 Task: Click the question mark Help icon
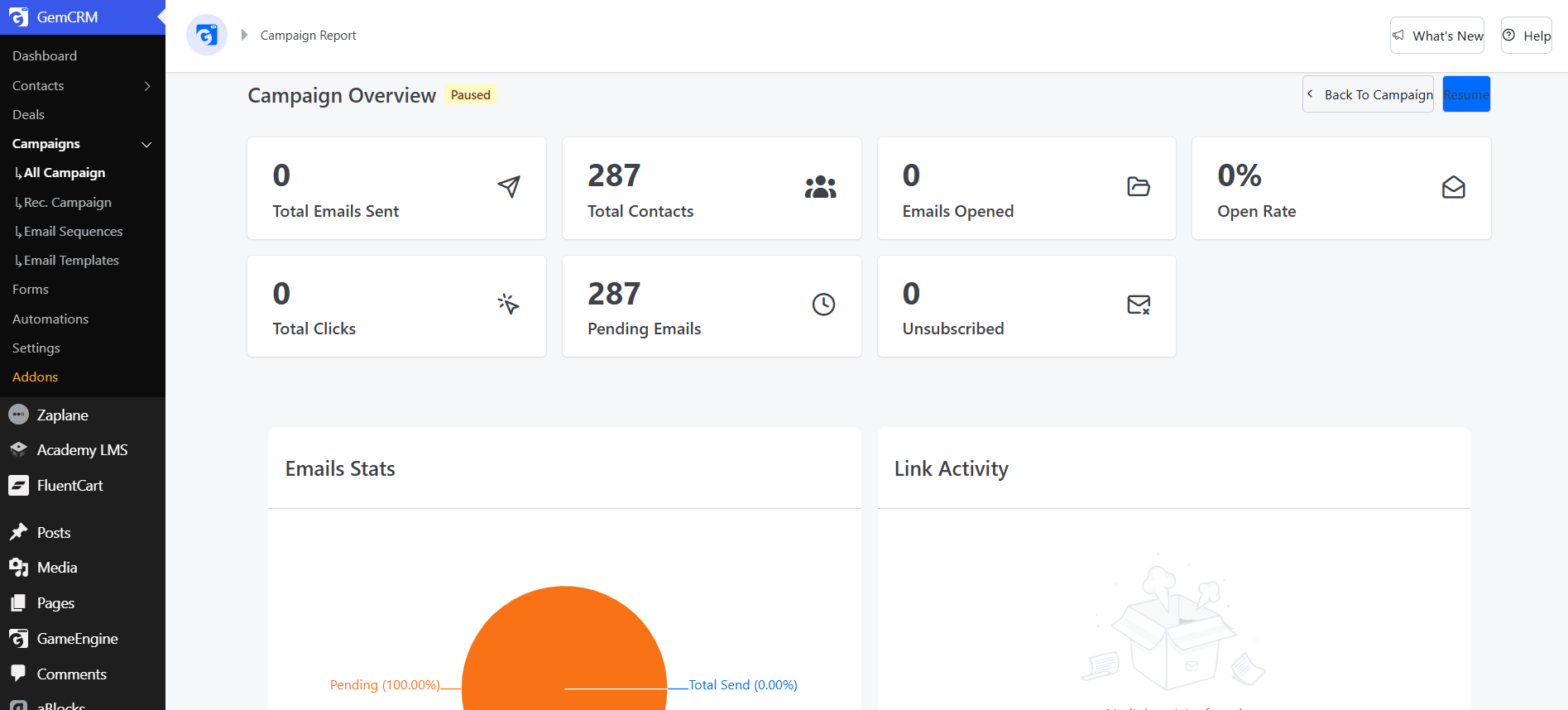(1509, 35)
